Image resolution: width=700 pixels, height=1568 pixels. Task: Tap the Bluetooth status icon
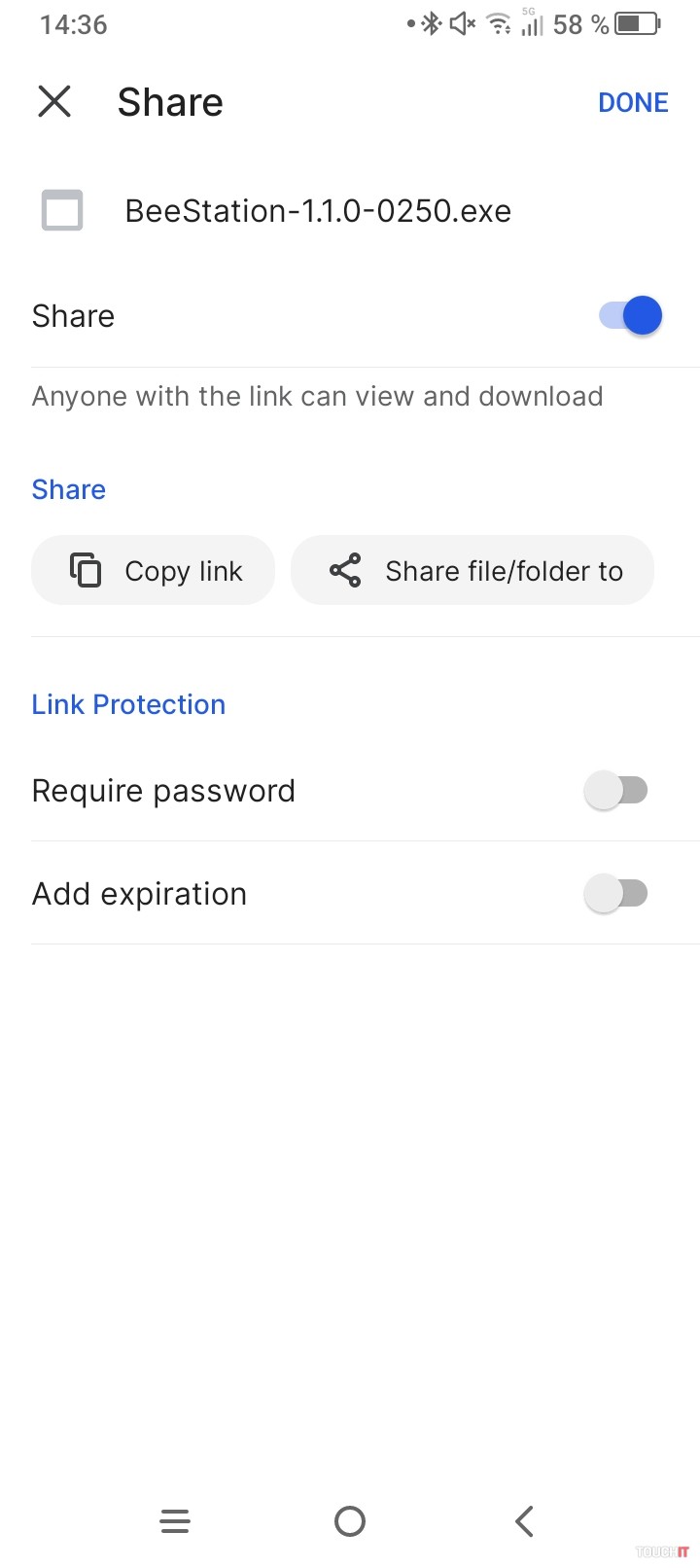click(x=431, y=23)
